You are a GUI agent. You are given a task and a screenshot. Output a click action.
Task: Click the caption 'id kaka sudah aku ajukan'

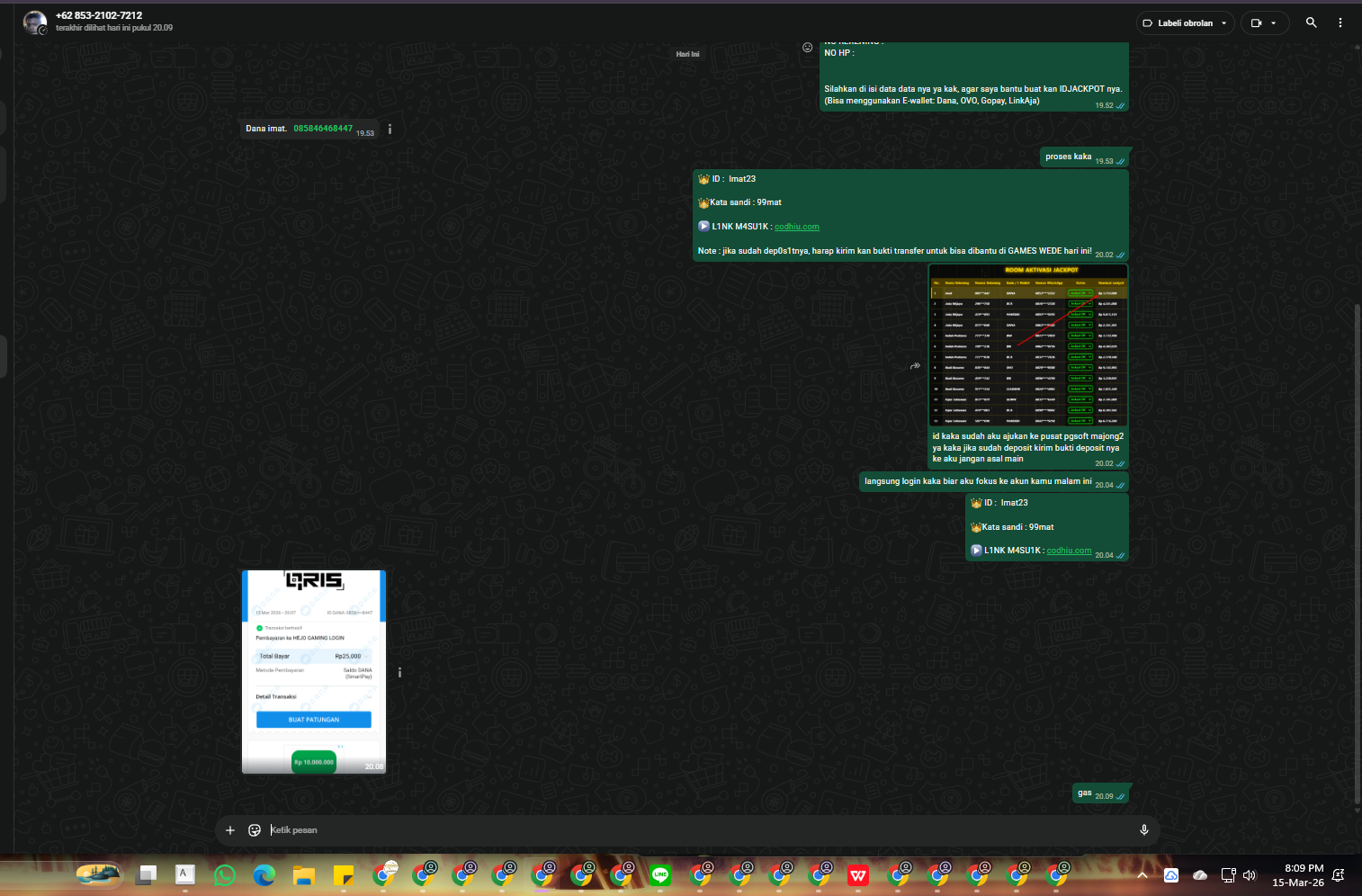coord(1027,447)
